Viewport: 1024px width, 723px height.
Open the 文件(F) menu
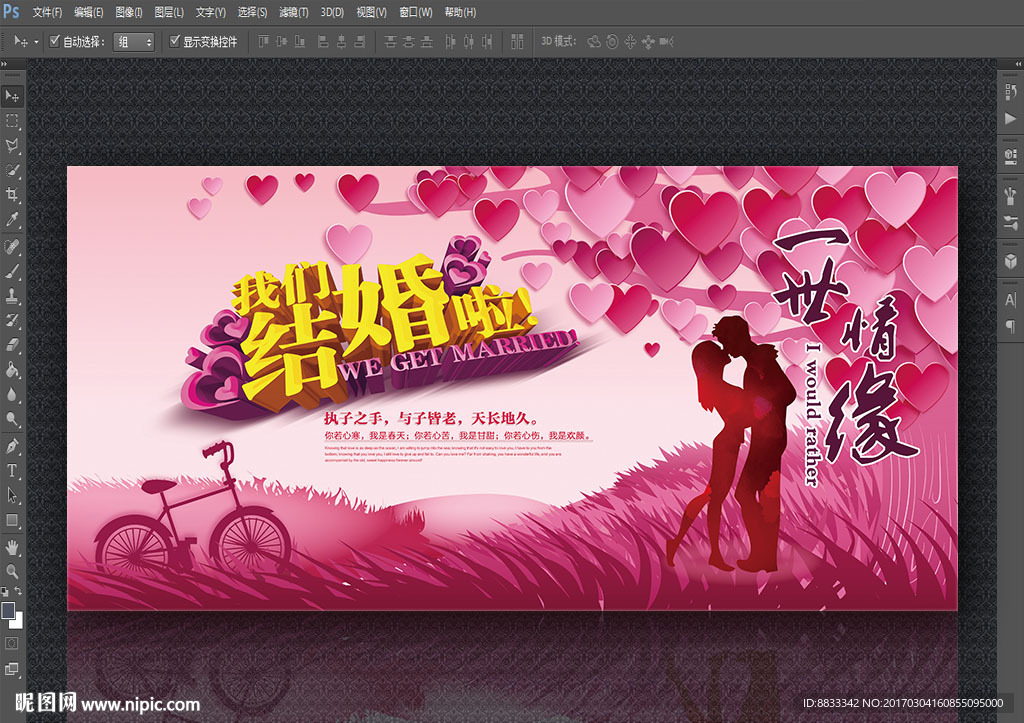(47, 12)
